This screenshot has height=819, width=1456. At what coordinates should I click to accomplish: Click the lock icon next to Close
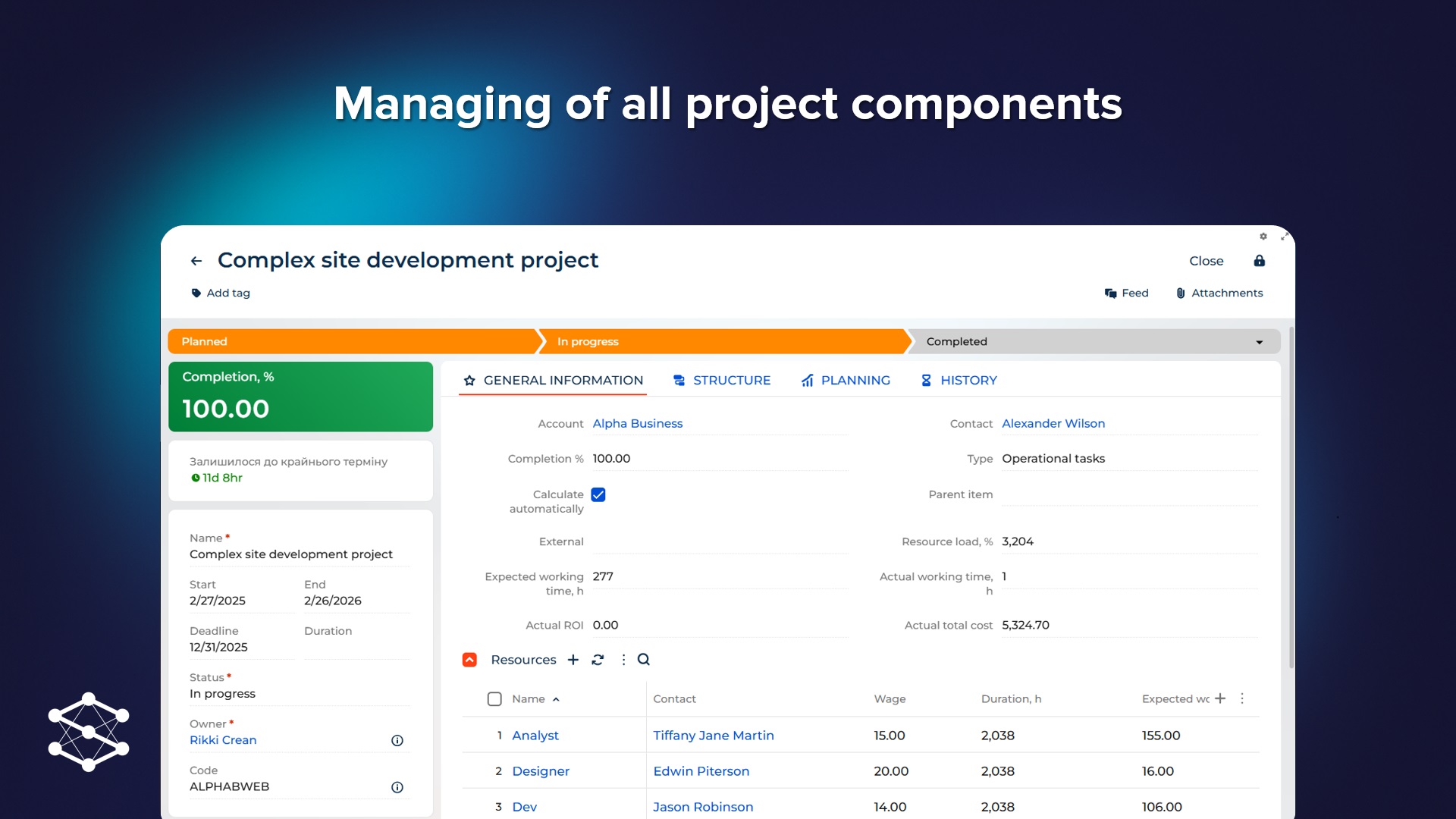click(x=1259, y=261)
